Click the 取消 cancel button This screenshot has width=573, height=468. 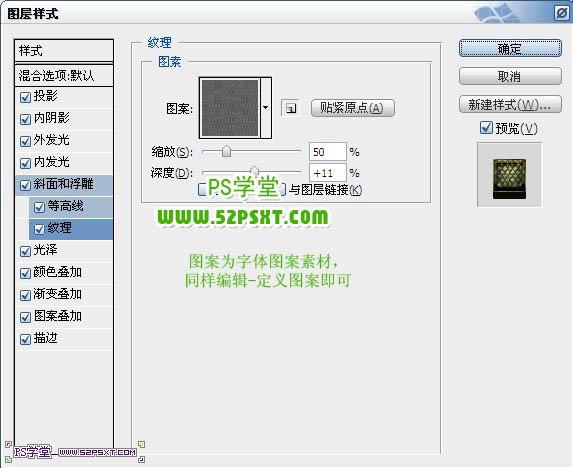point(510,76)
